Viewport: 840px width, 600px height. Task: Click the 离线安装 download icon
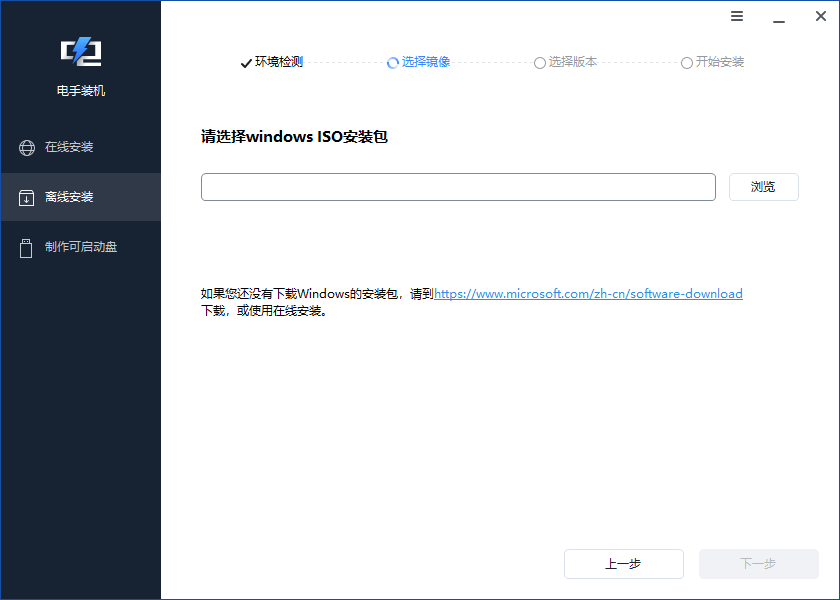pos(26,197)
